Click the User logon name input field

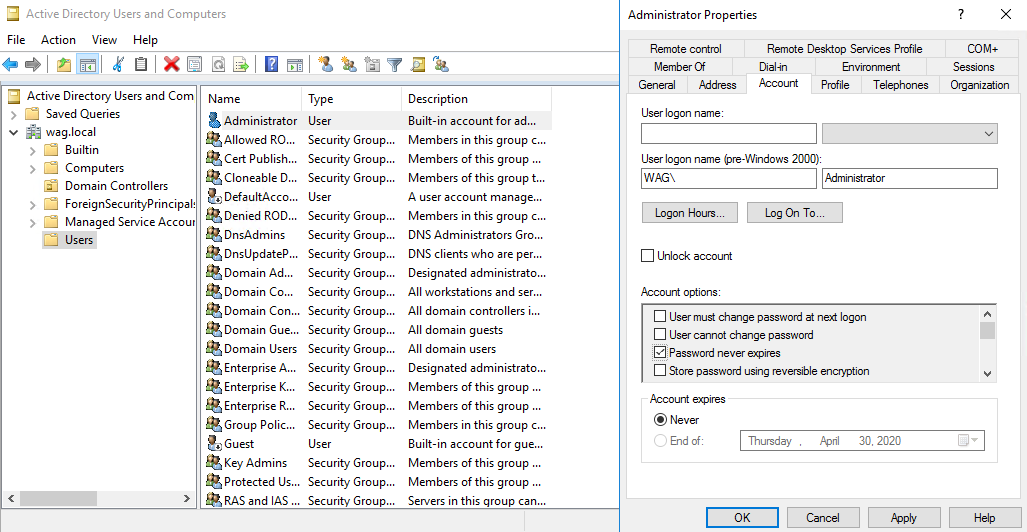[729, 134]
